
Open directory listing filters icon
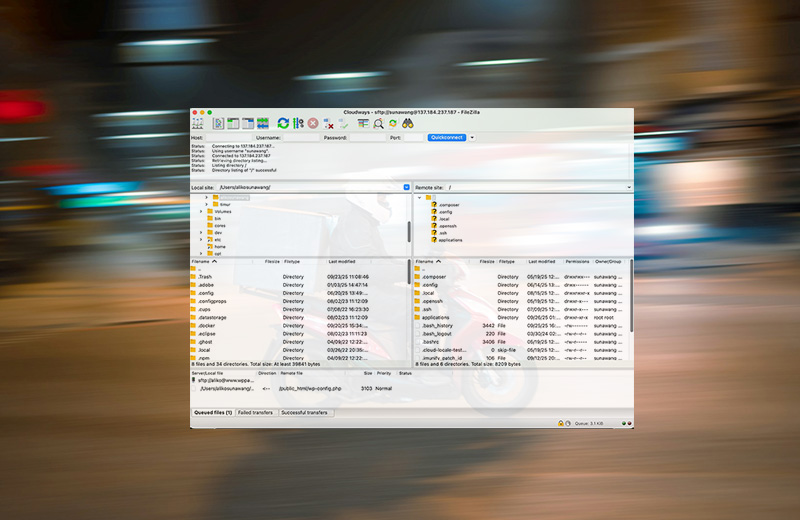(x=364, y=123)
